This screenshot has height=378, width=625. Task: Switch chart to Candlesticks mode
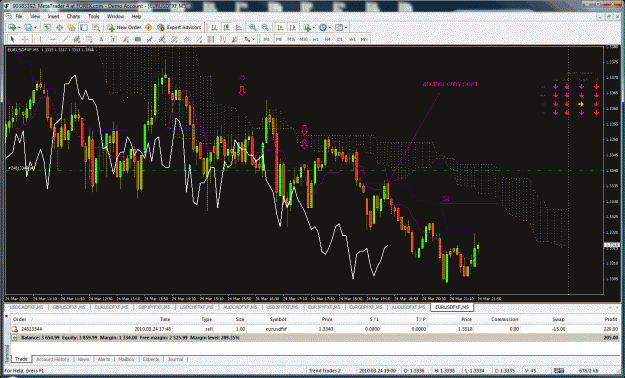point(226,28)
